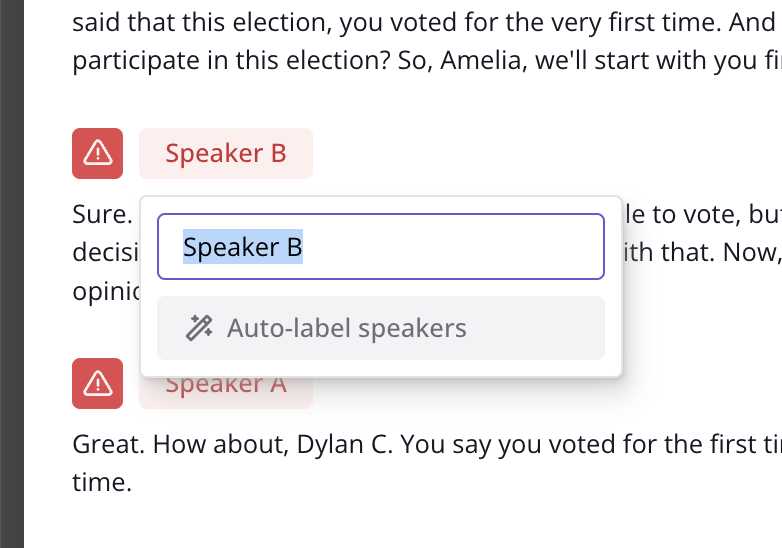Click the lone word "time." on the last line
Screen dimensions: 782x548
102,482
